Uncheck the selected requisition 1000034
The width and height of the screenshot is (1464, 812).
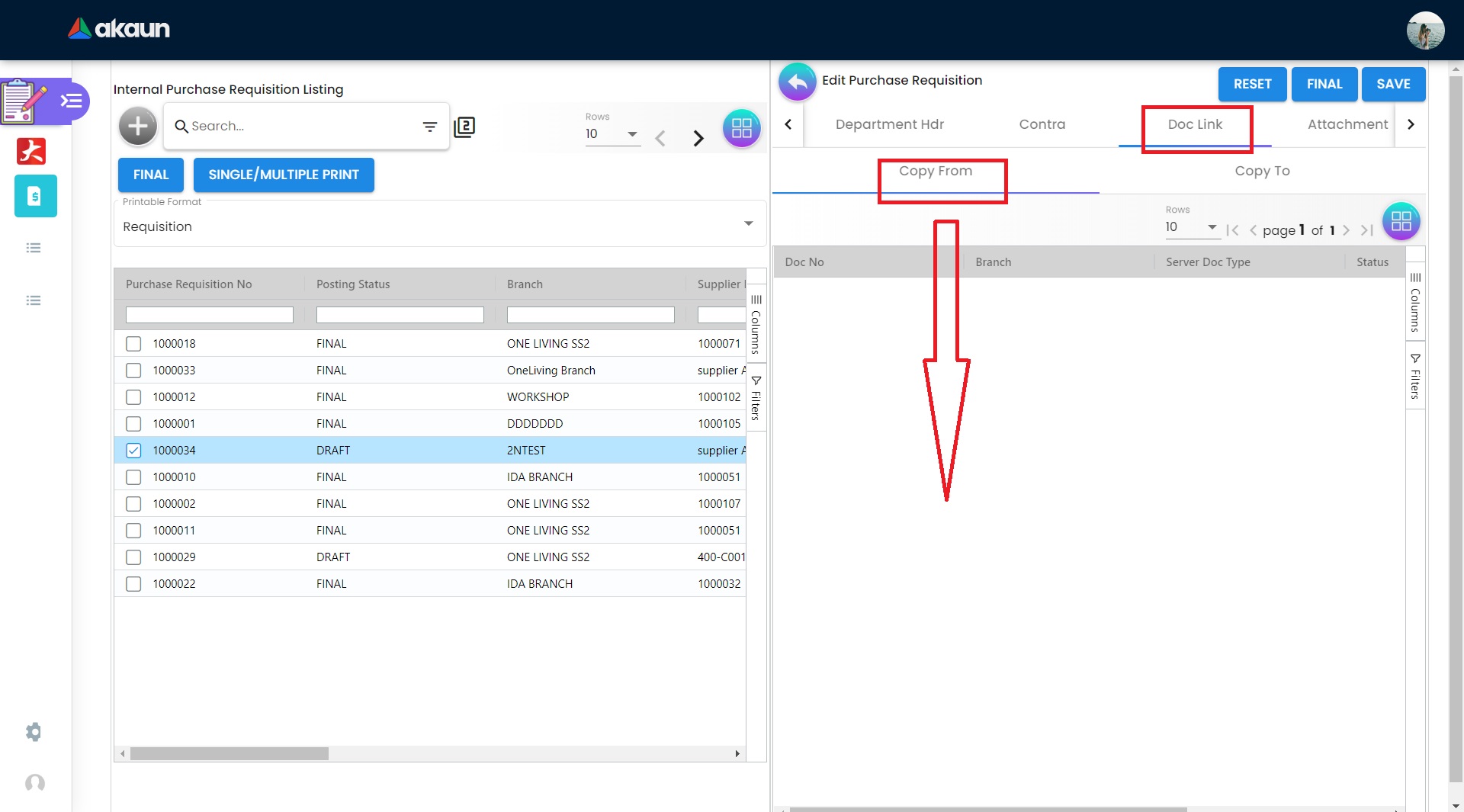[133, 451]
